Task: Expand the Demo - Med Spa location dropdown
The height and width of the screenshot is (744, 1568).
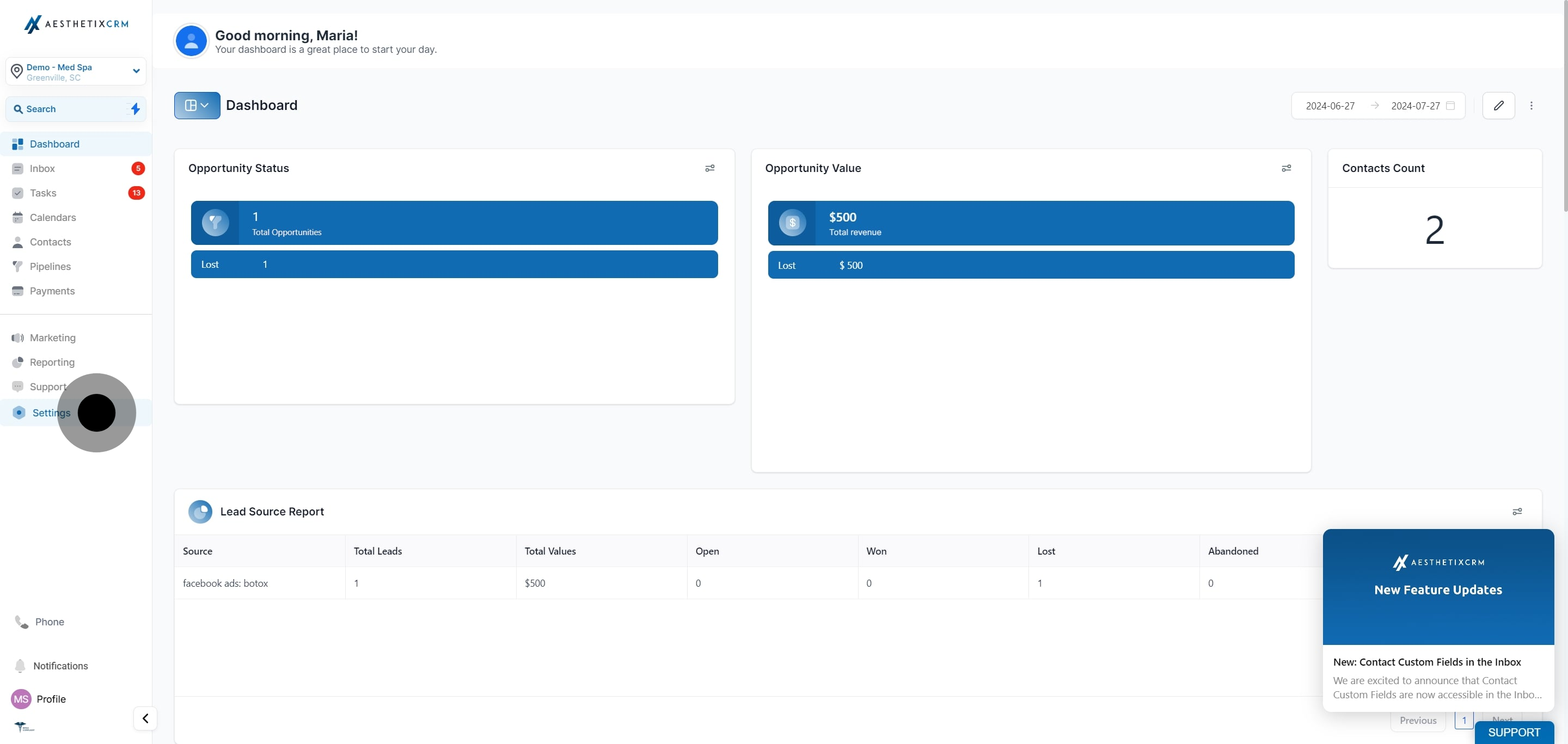Action: pos(136,71)
